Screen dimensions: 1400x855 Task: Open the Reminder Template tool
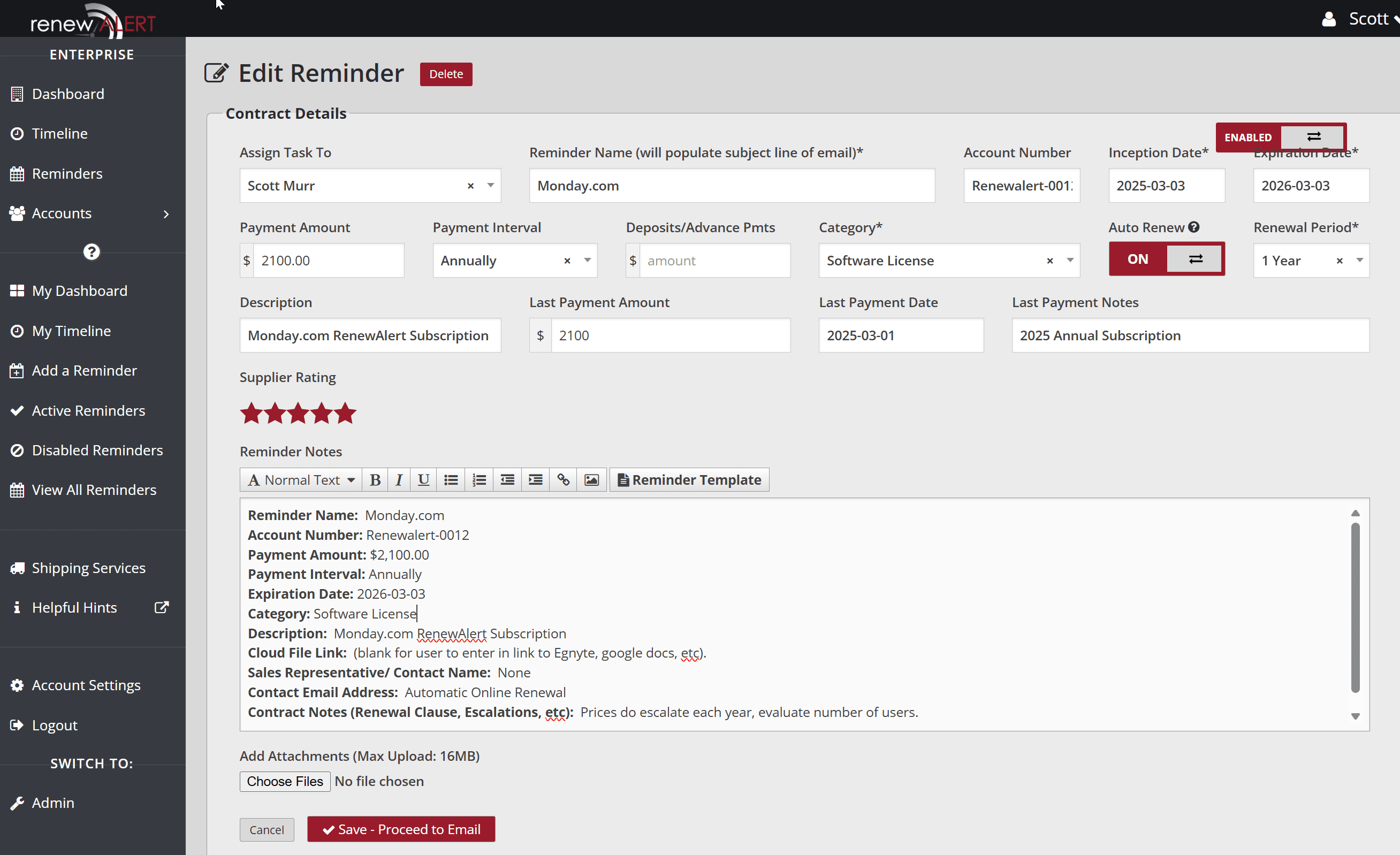[x=689, y=479]
